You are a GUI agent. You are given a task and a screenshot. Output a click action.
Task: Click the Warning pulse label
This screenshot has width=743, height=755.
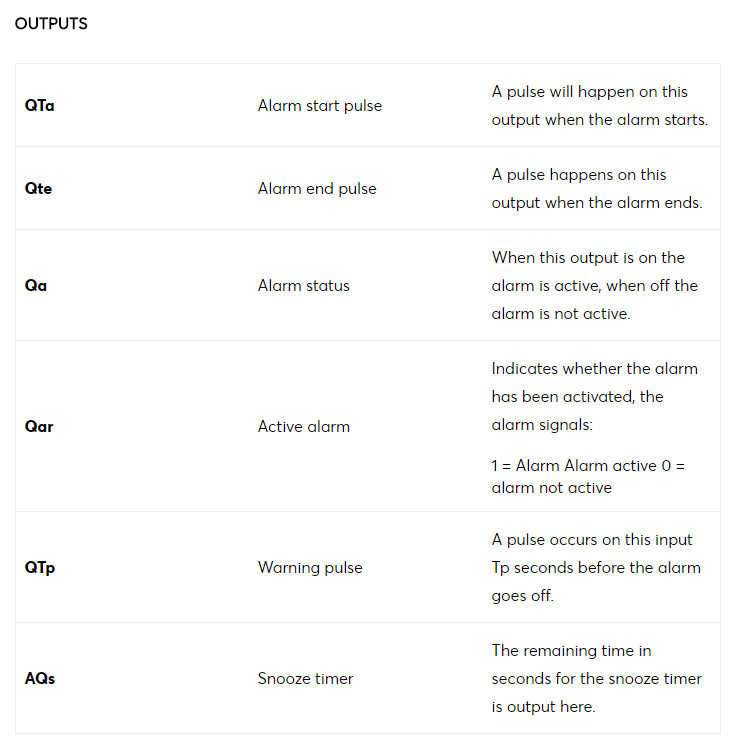[x=310, y=567]
